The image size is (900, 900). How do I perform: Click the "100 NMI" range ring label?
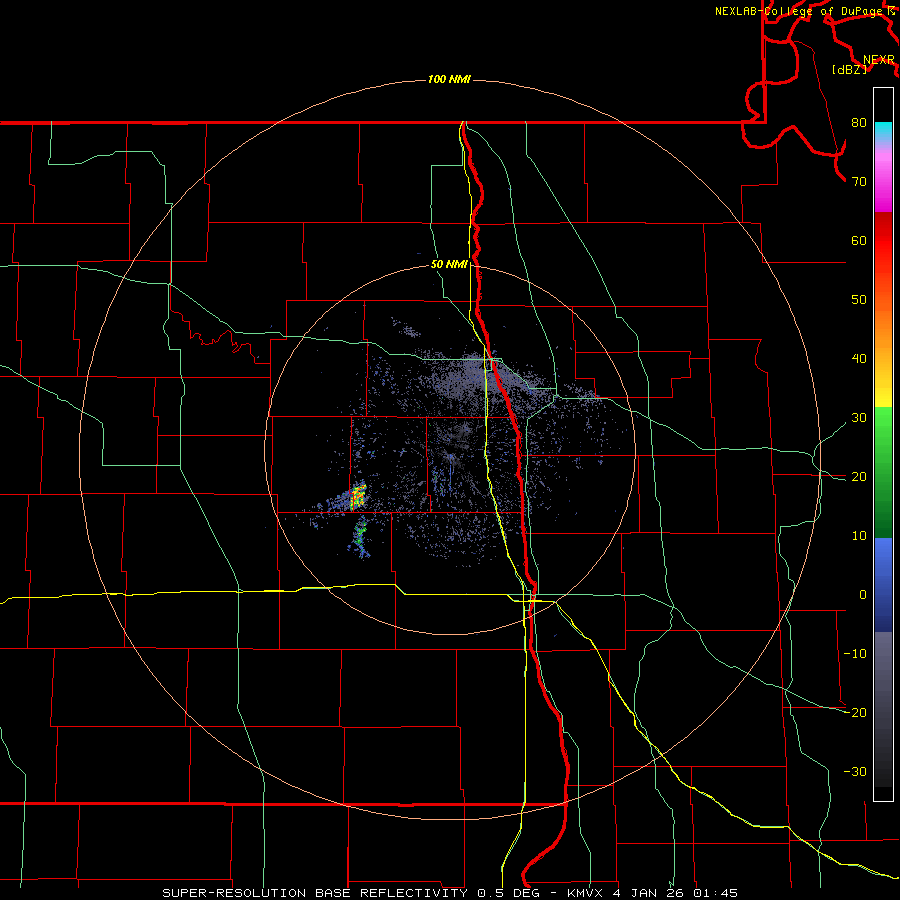[x=449, y=79]
